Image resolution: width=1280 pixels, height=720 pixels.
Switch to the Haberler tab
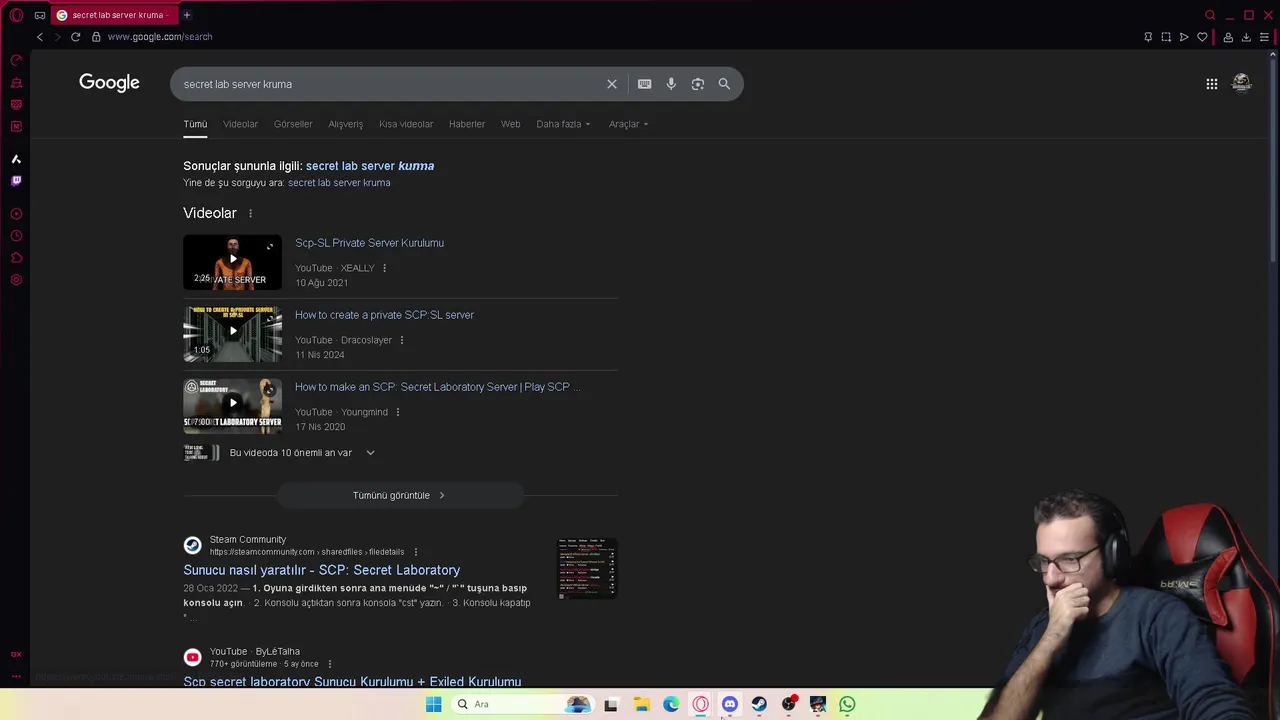tap(467, 124)
